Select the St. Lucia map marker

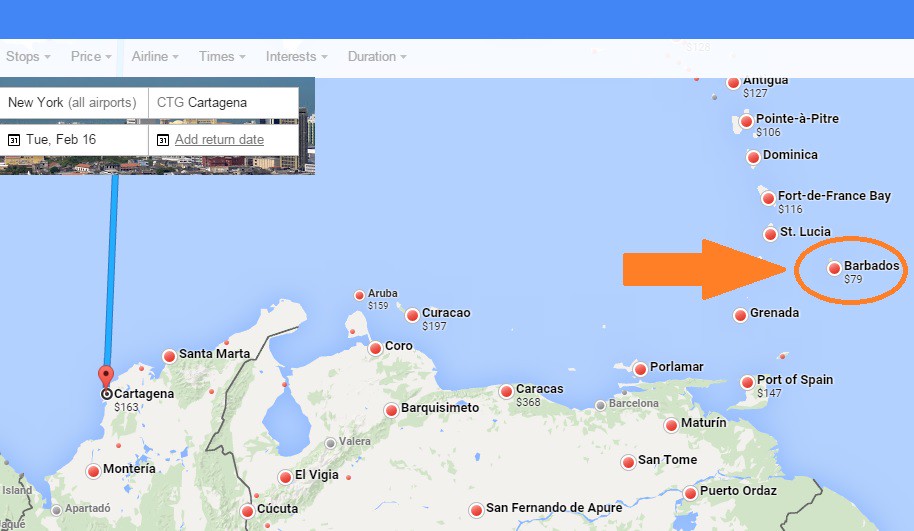click(770, 234)
